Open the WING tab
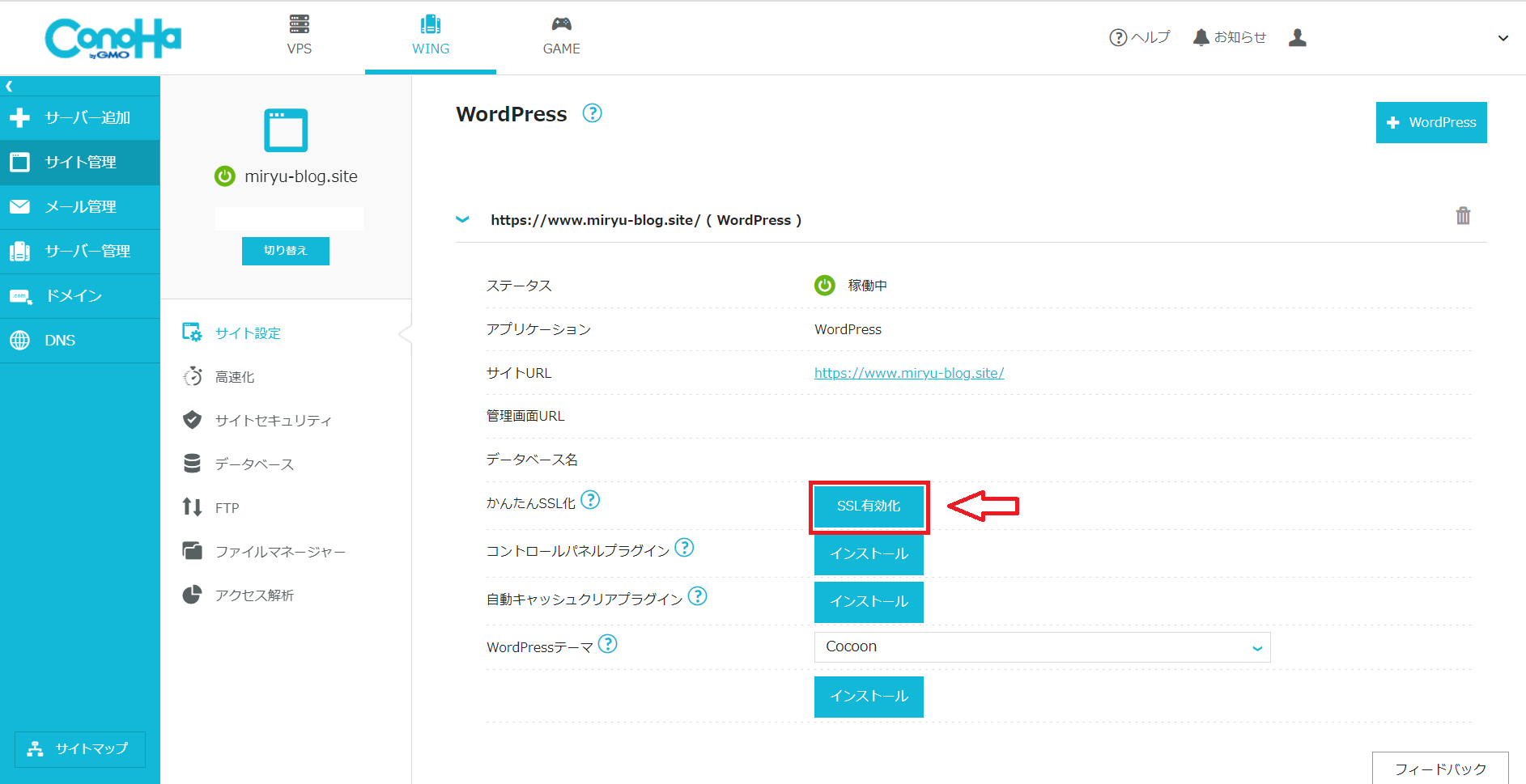This screenshot has width=1526, height=784. (x=431, y=36)
